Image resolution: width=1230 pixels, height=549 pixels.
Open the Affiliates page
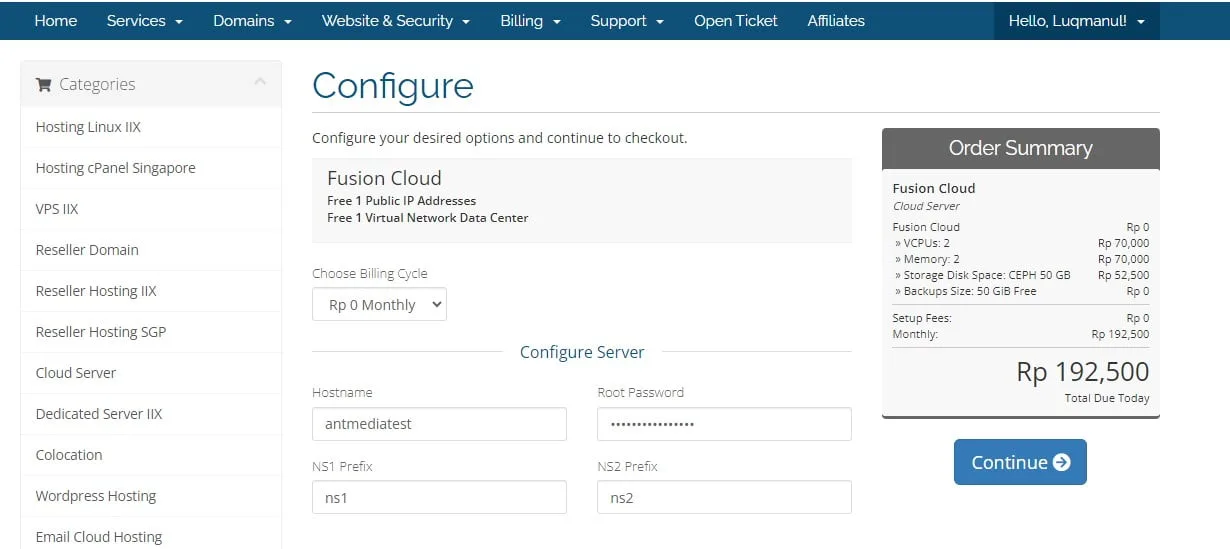click(836, 20)
